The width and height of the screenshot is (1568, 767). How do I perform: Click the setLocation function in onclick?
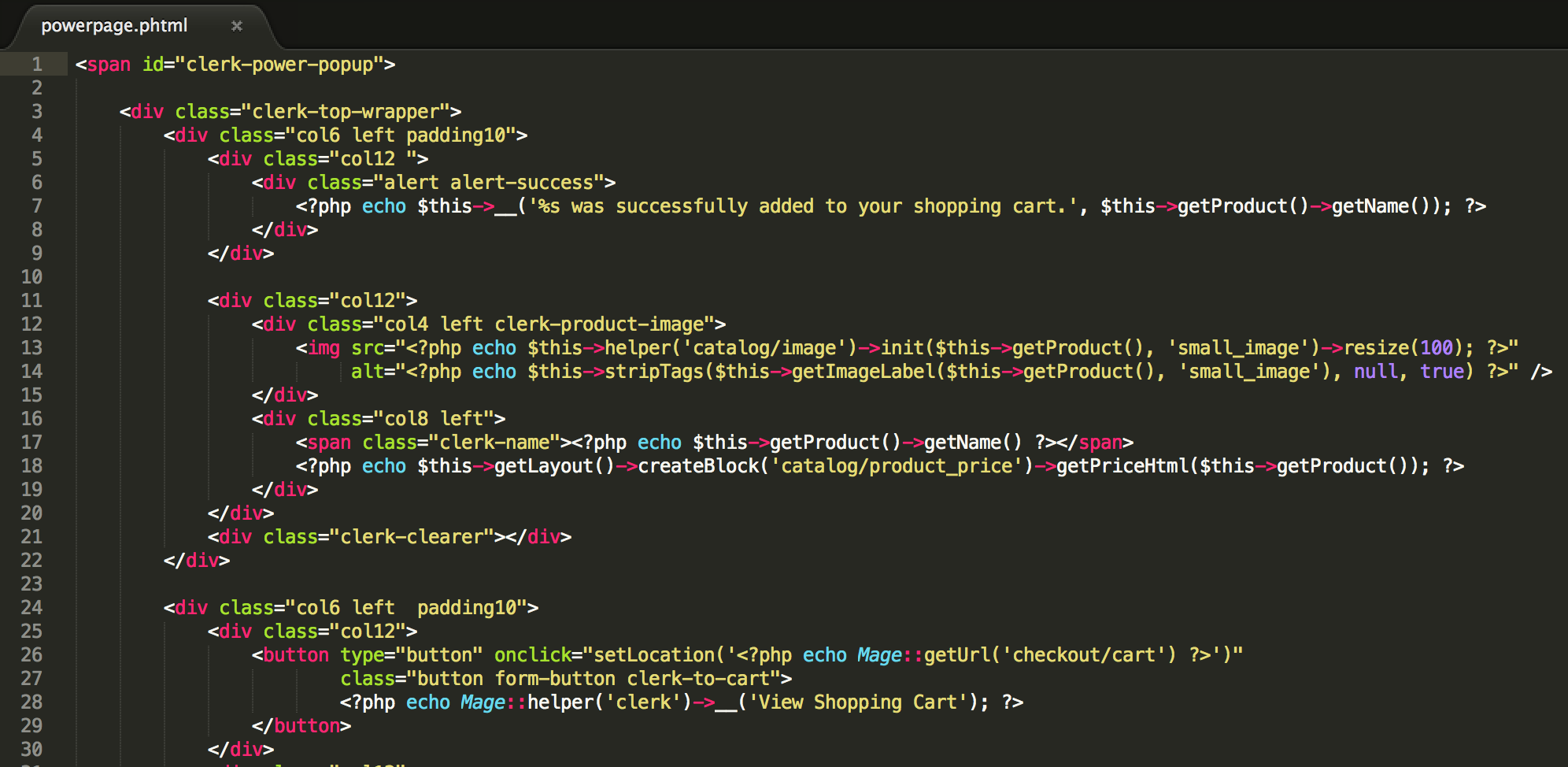coord(653,655)
